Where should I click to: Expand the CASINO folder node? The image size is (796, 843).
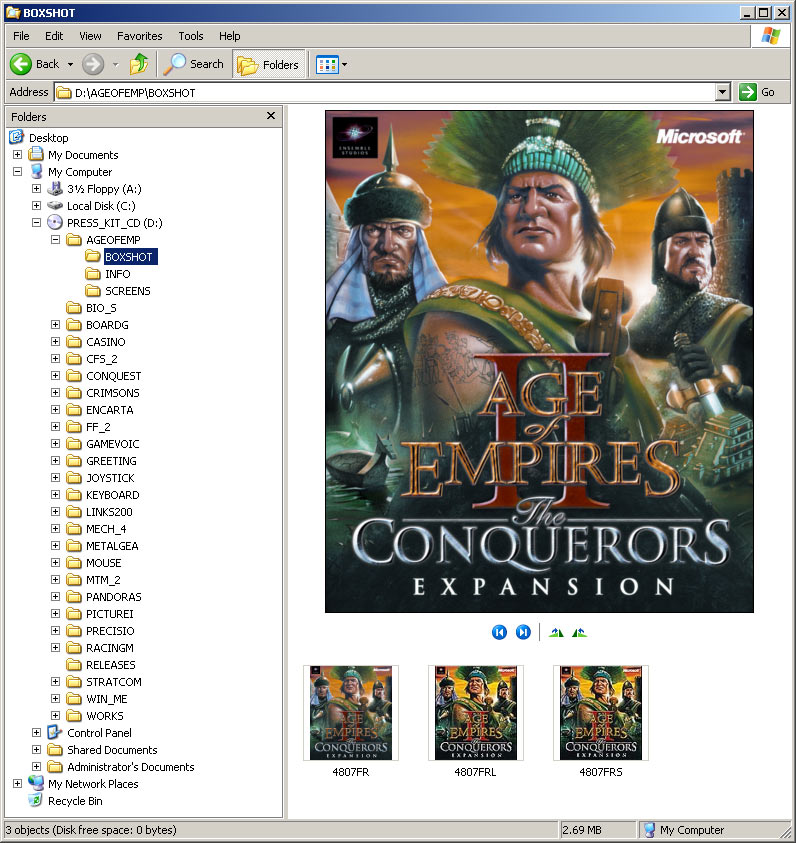click(56, 342)
